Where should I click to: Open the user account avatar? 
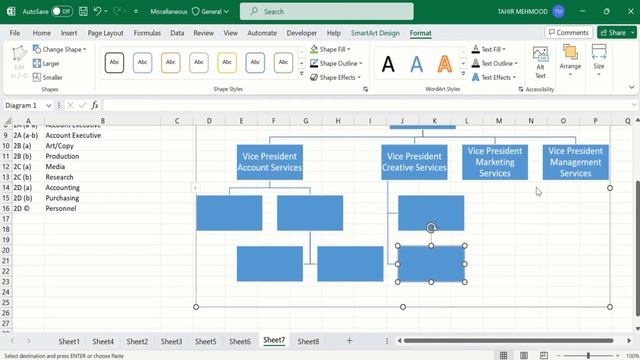[559, 11]
